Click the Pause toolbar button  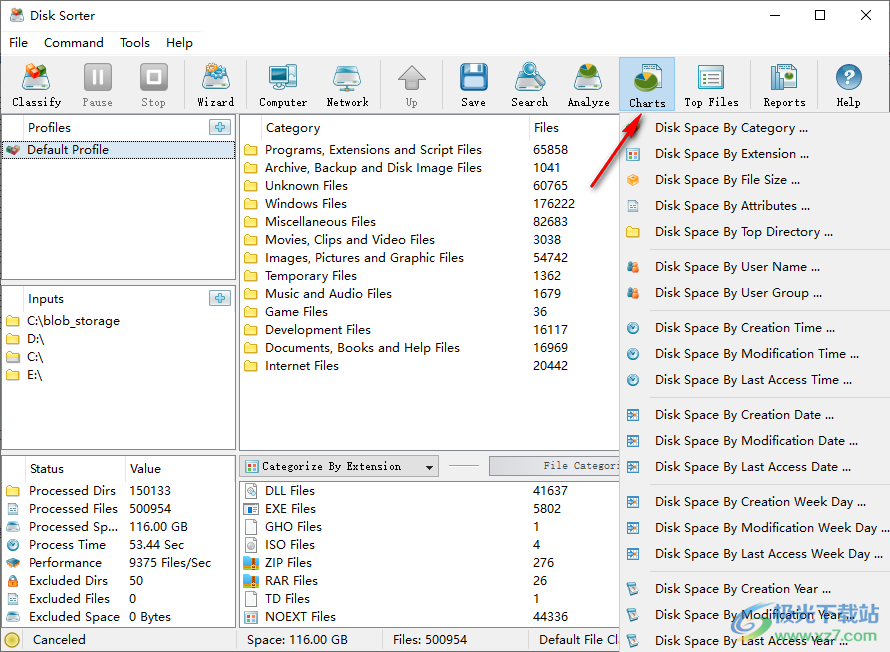pyautogui.click(x=98, y=84)
